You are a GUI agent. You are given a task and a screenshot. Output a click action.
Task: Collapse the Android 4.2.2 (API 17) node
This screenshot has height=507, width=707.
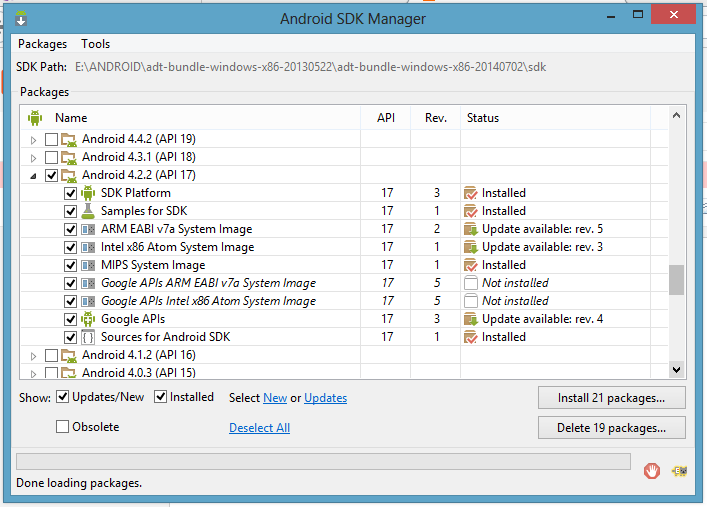[33, 176]
